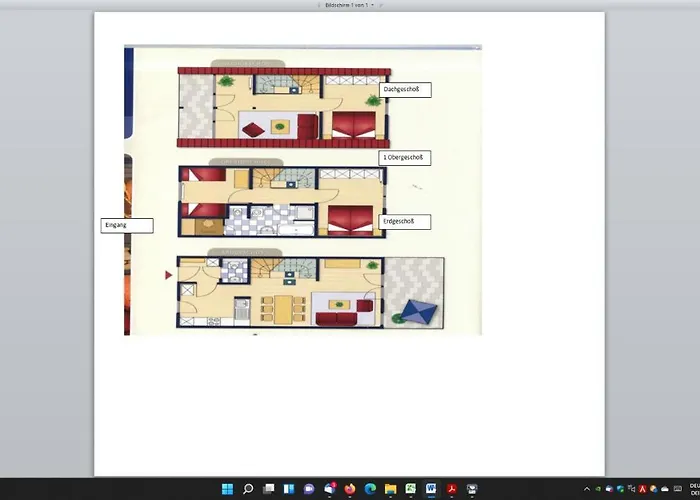Open the Widgets panel icon
Screen dimensions: 700x500
coord(289,490)
